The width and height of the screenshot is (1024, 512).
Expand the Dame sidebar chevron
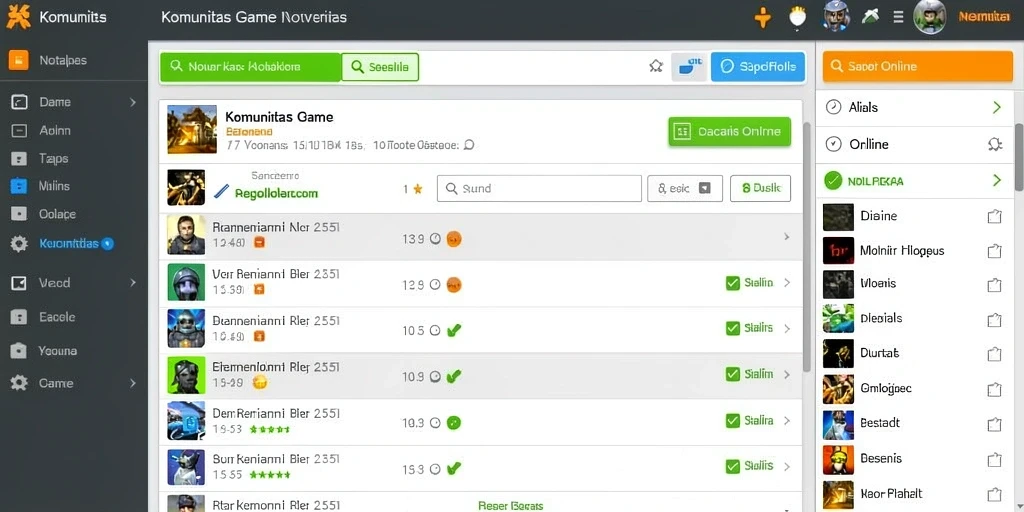tap(133, 102)
